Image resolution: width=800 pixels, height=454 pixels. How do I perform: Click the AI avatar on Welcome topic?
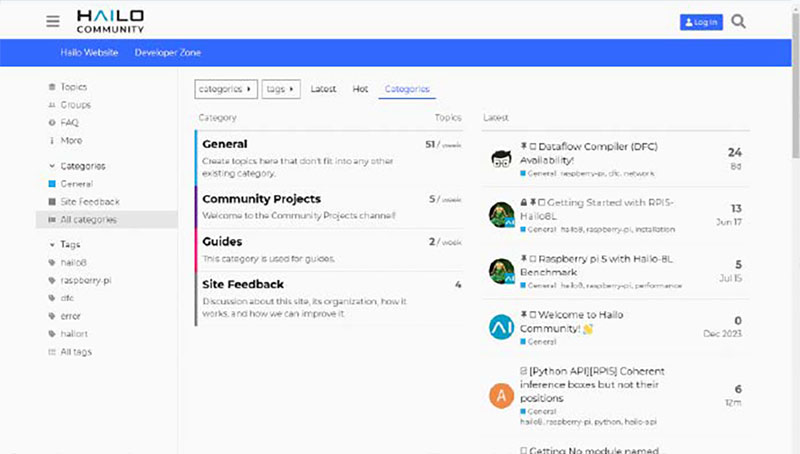(x=502, y=326)
